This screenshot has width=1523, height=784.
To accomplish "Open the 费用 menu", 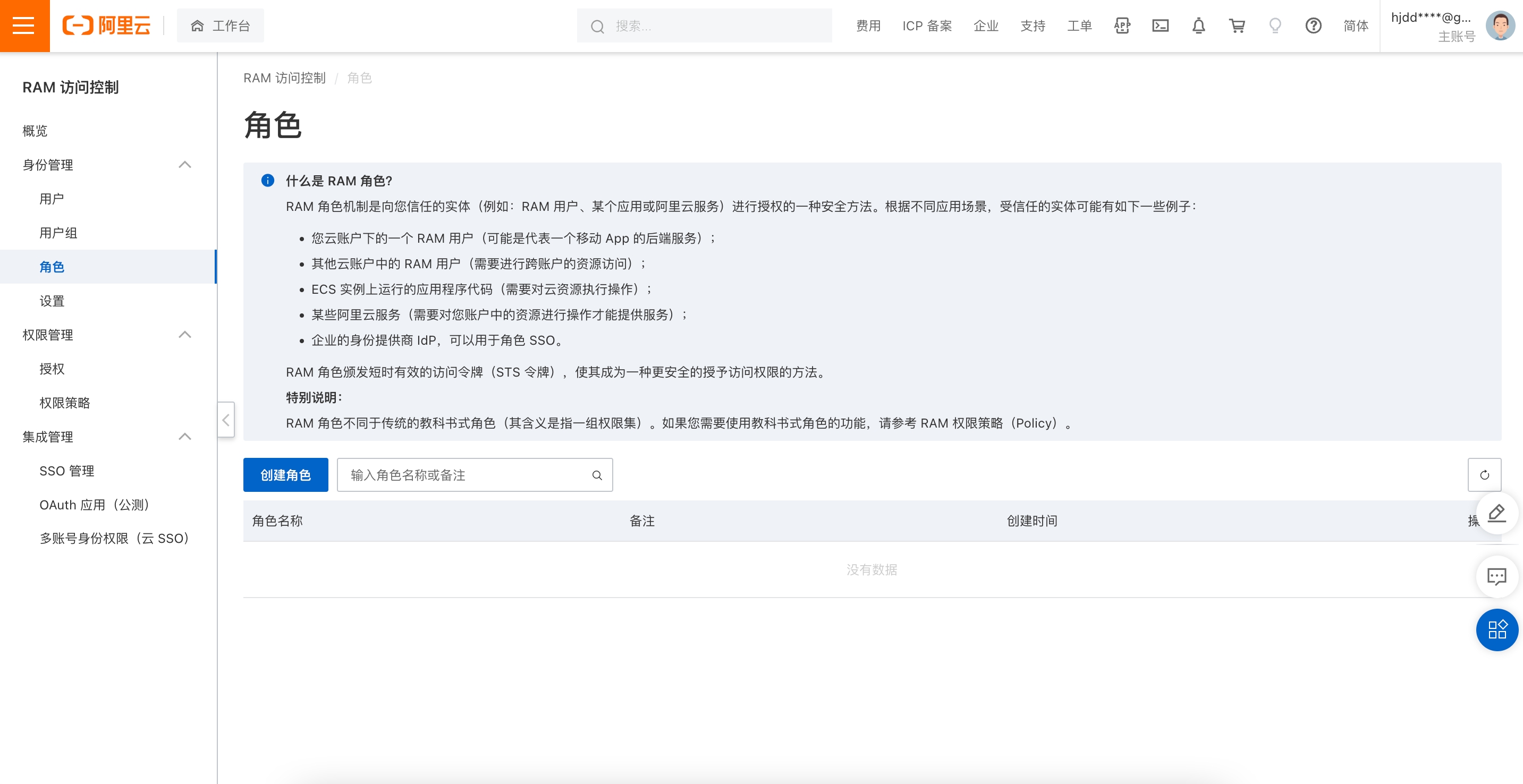I will [x=868, y=25].
